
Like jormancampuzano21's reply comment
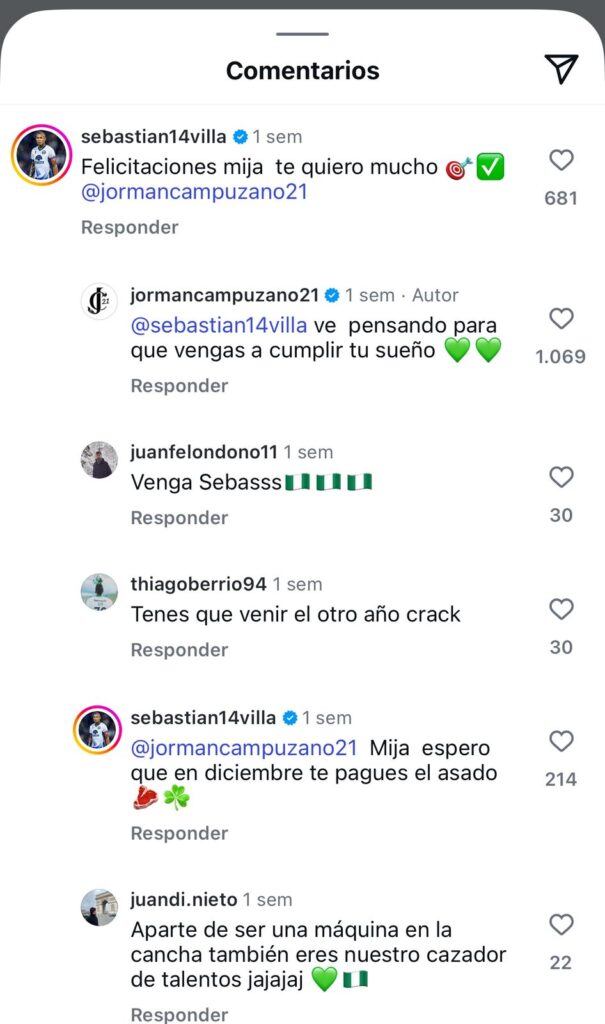pyautogui.click(x=561, y=319)
